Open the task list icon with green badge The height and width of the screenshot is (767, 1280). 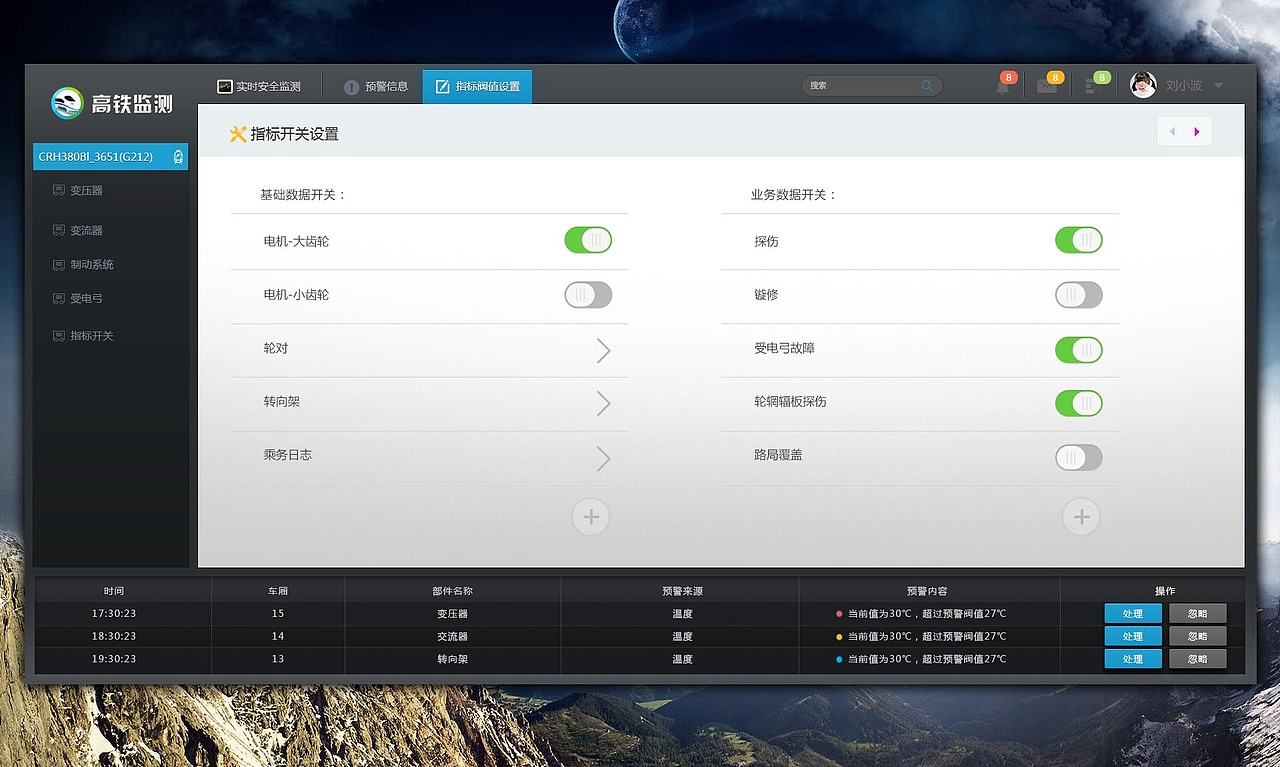[x=1091, y=87]
